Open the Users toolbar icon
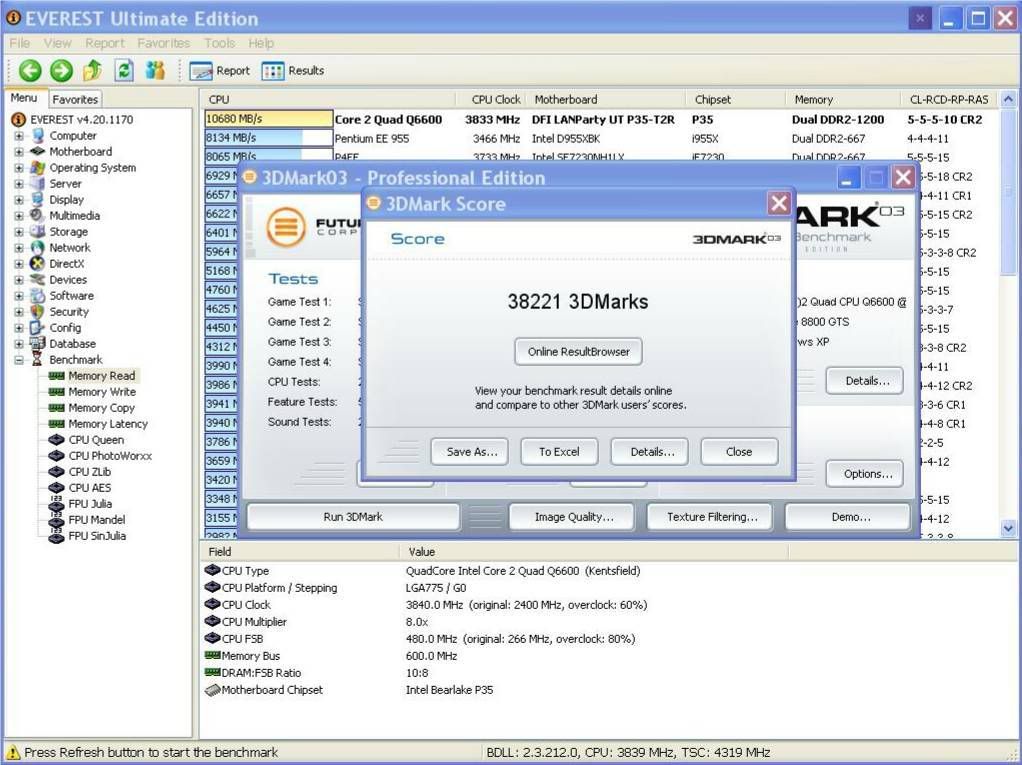Viewport: 1022px width, 765px height. (x=155, y=70)
